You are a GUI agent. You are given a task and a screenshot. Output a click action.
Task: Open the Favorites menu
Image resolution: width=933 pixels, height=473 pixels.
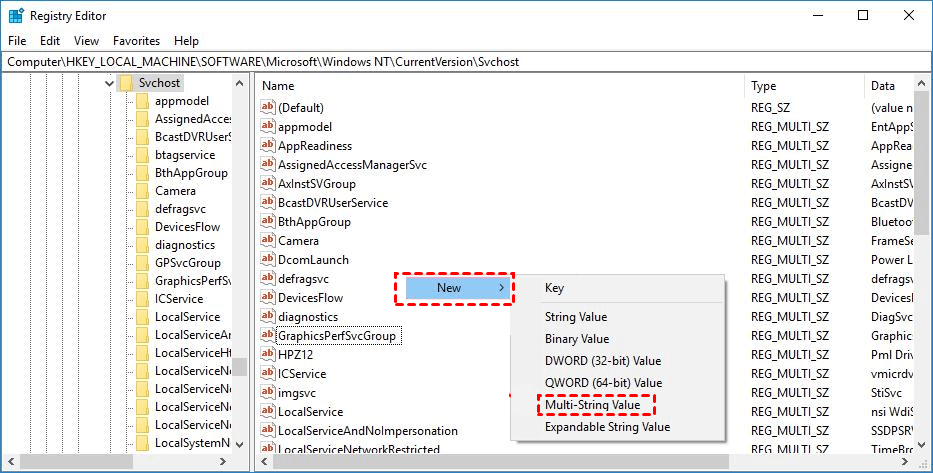tap(136, 41)
